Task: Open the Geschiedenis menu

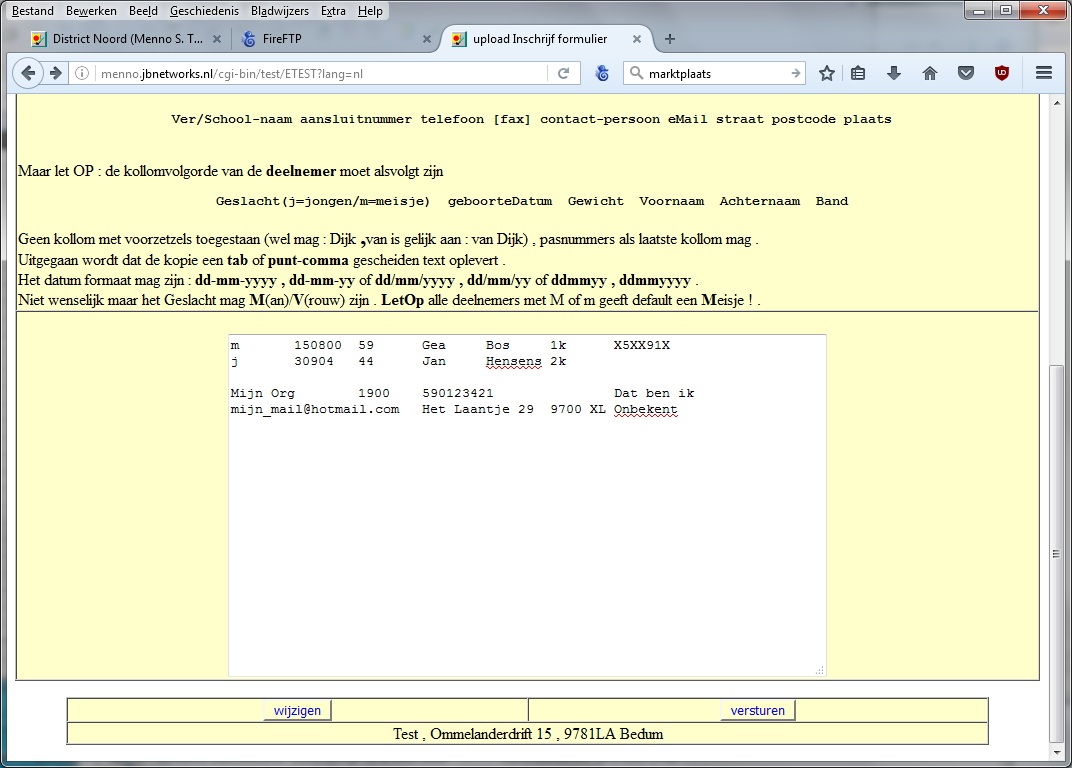Action: coord(204,11)
